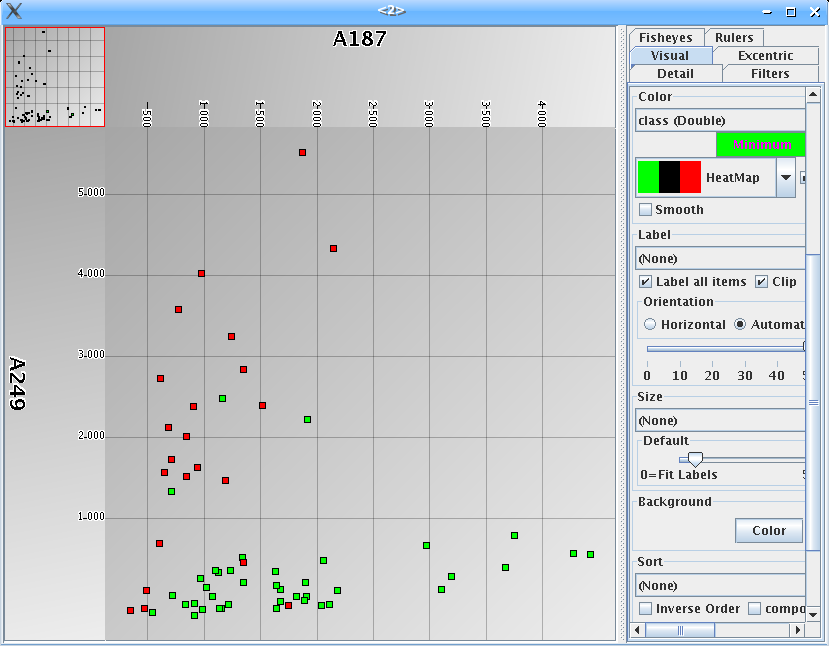Click the horizontal scrollbar thumb of panel
The height and width of the screenshot is (646, 829).
click(680, 630)
